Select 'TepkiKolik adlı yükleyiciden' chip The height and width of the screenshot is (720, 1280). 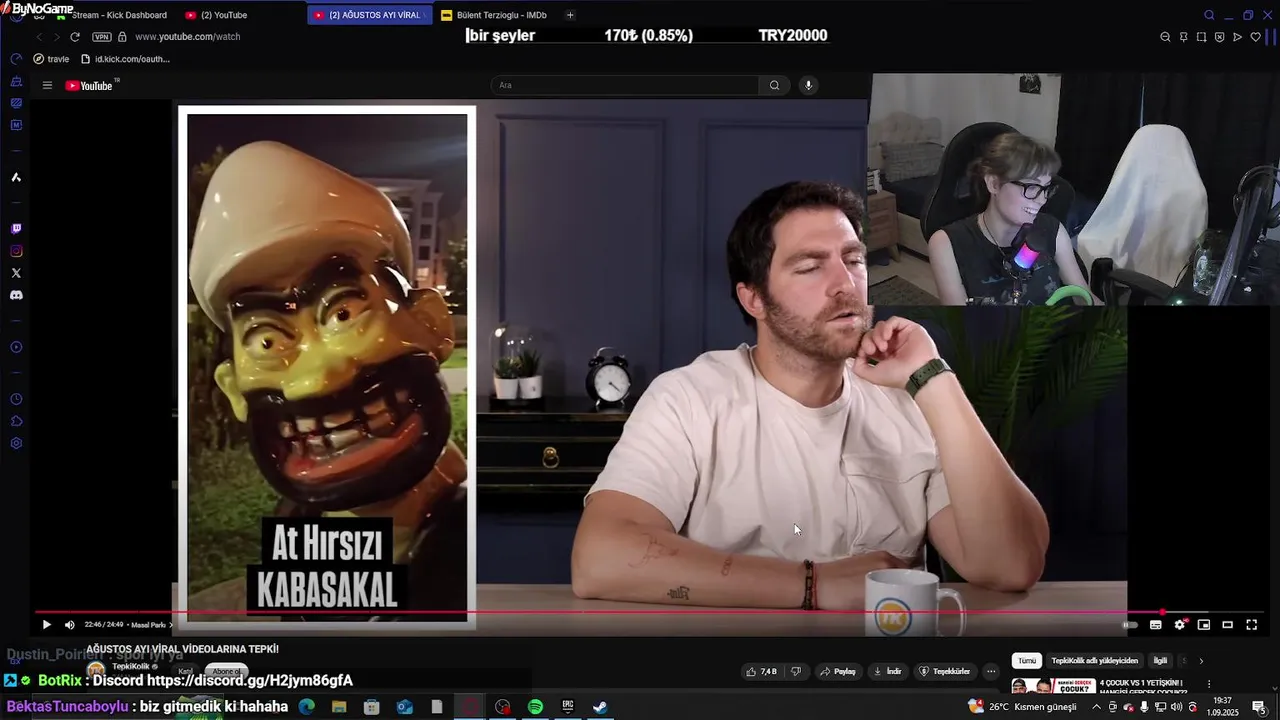1095,661
